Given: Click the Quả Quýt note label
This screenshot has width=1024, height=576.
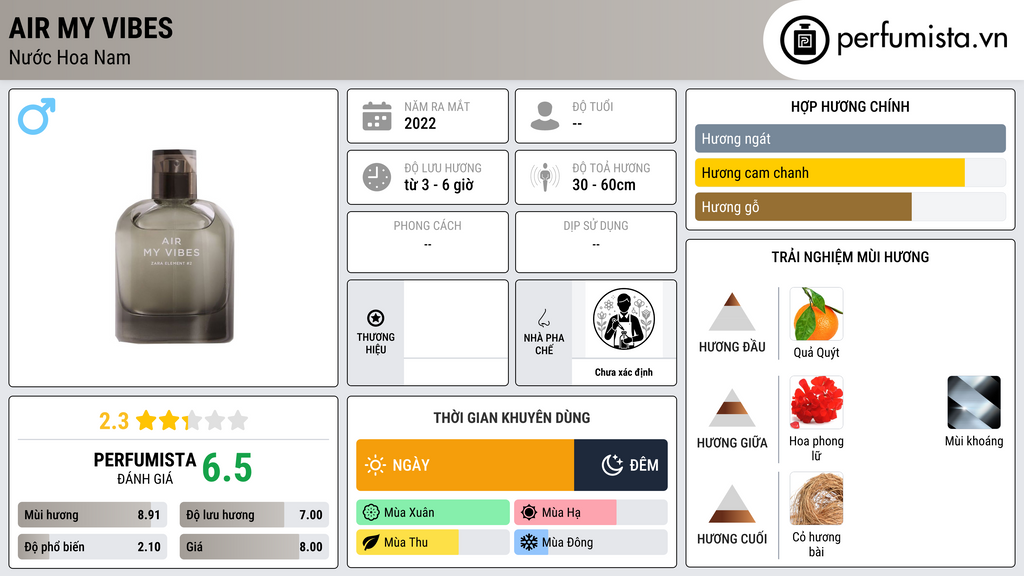Looking at the screenshot, I should pos(816,353).
